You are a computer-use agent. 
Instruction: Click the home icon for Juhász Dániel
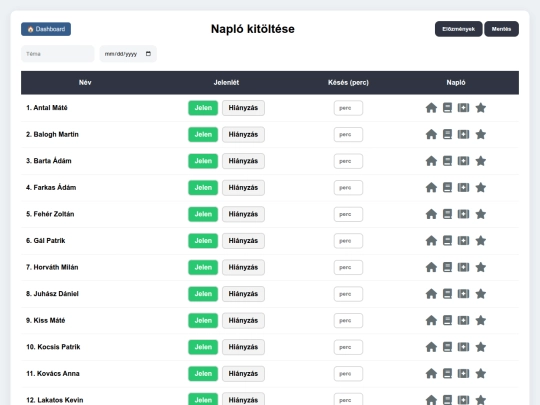click(431, 294)
